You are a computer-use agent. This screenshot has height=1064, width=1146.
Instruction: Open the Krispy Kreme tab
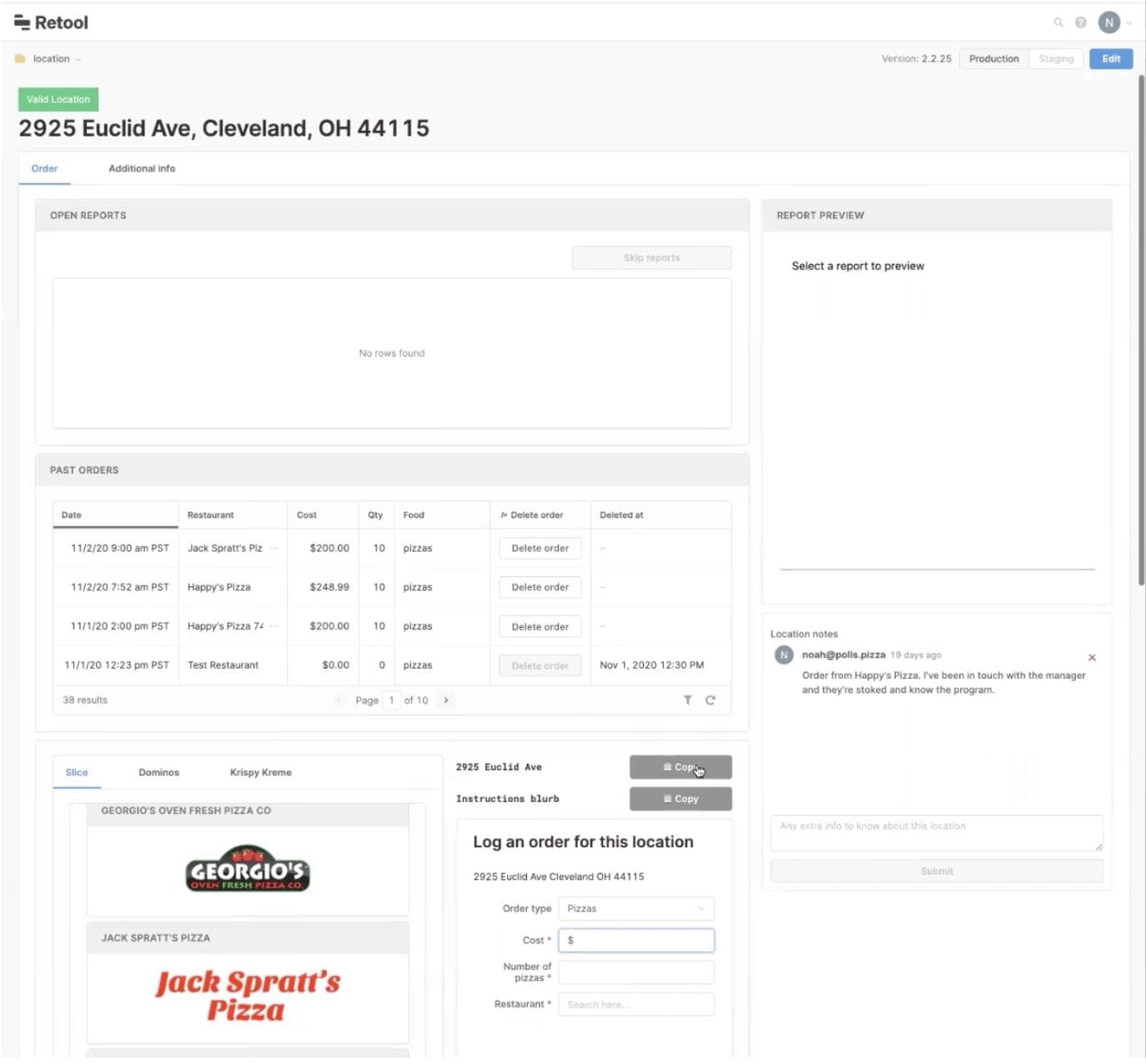pos(260,773)
